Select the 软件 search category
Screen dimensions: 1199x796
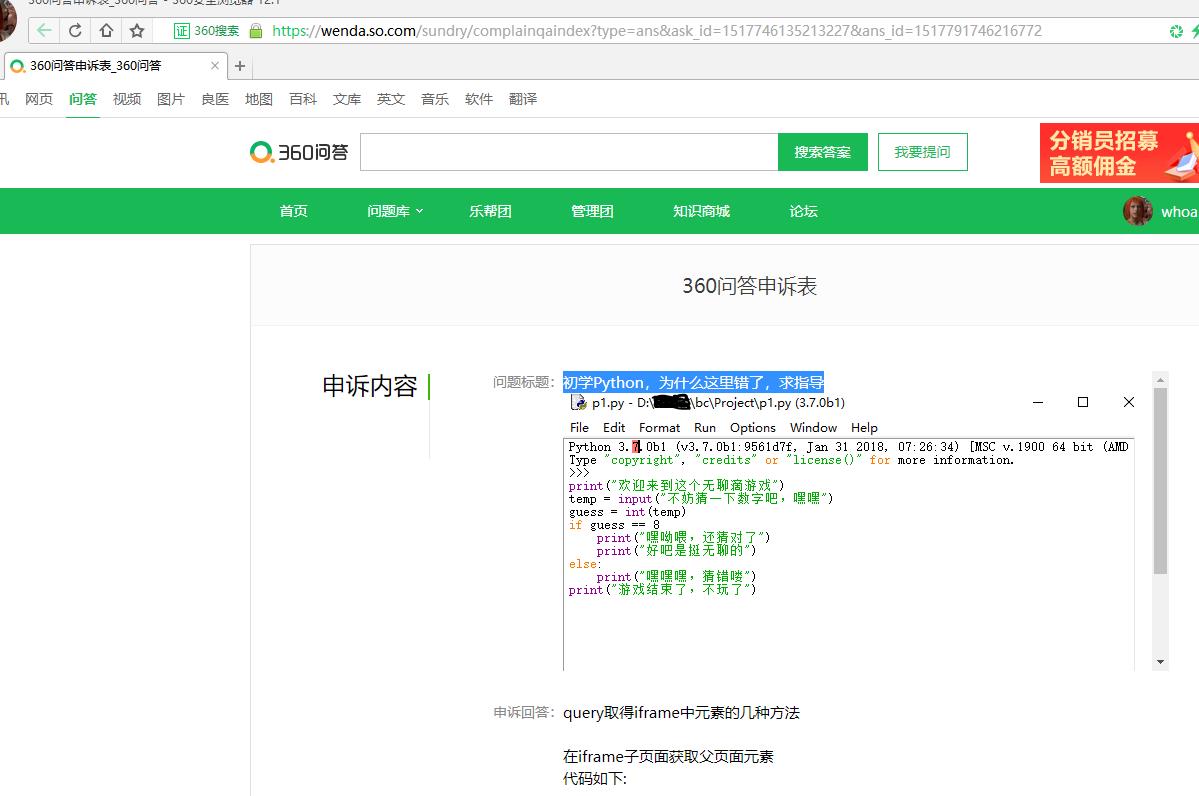[479, 99]
